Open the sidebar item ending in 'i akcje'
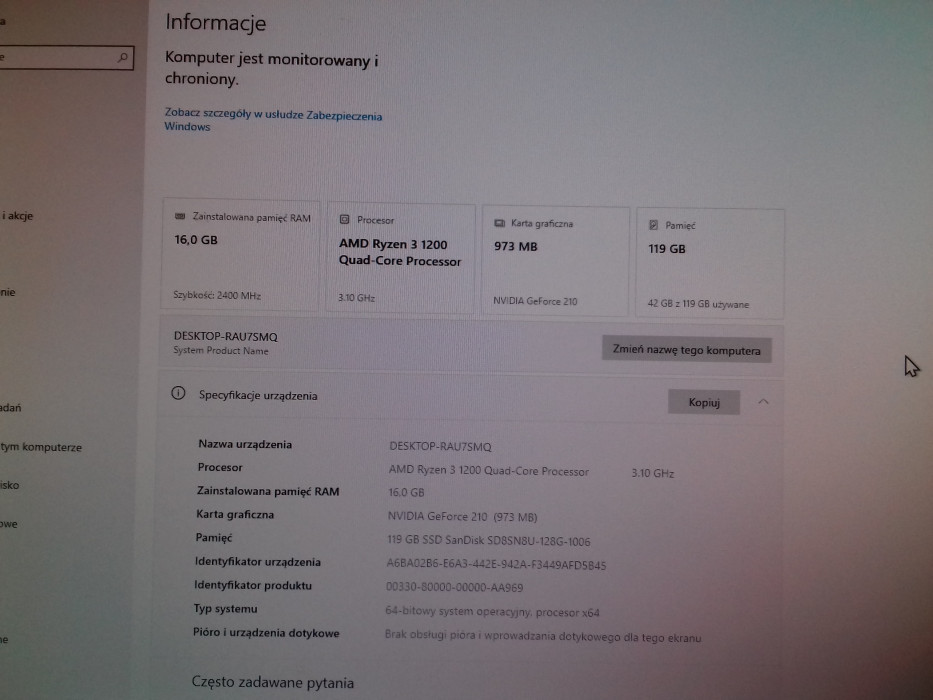The image size is (933, 700). click(17, 215)
